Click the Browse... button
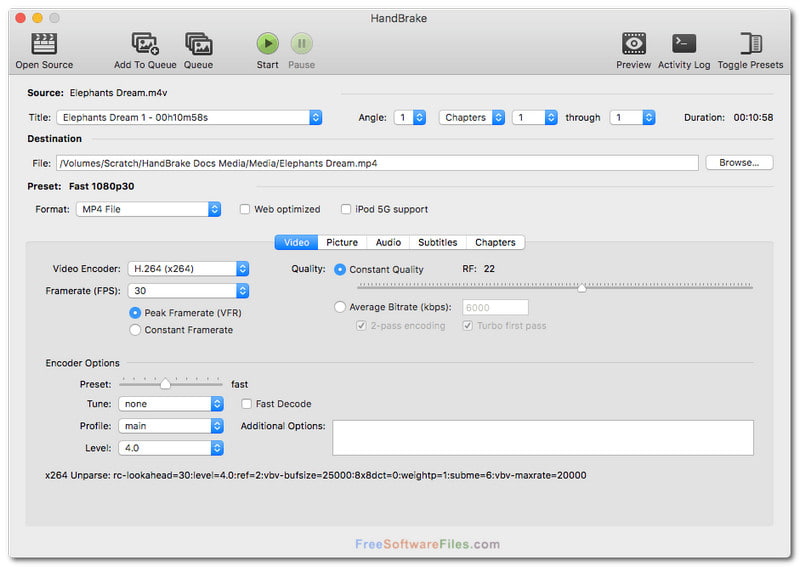800x567 pixels. click(739, 162)
